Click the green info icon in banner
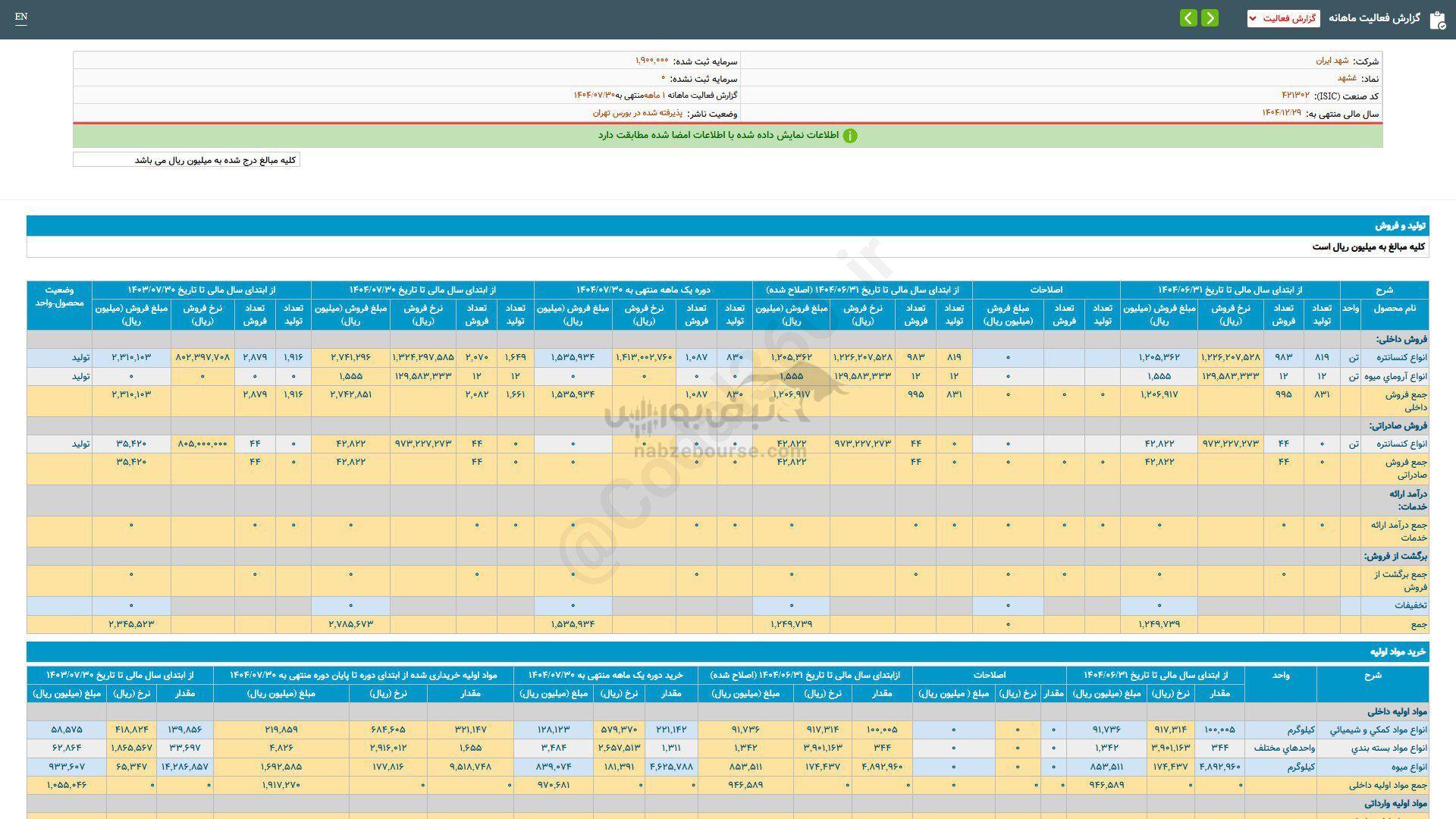This screenshot has width=1456, height=819. [850, 136]
